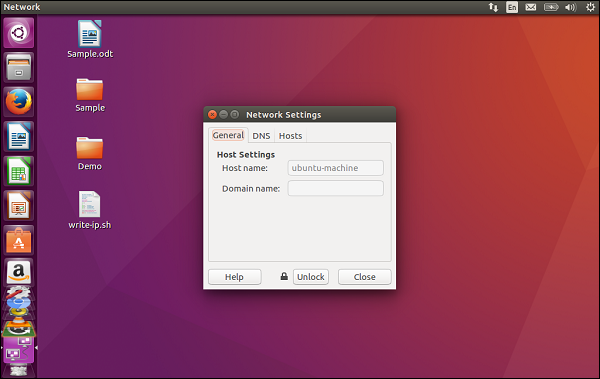Switch to the DNS tab
This screenshot has height=379, width=600.
coord(261,136)
